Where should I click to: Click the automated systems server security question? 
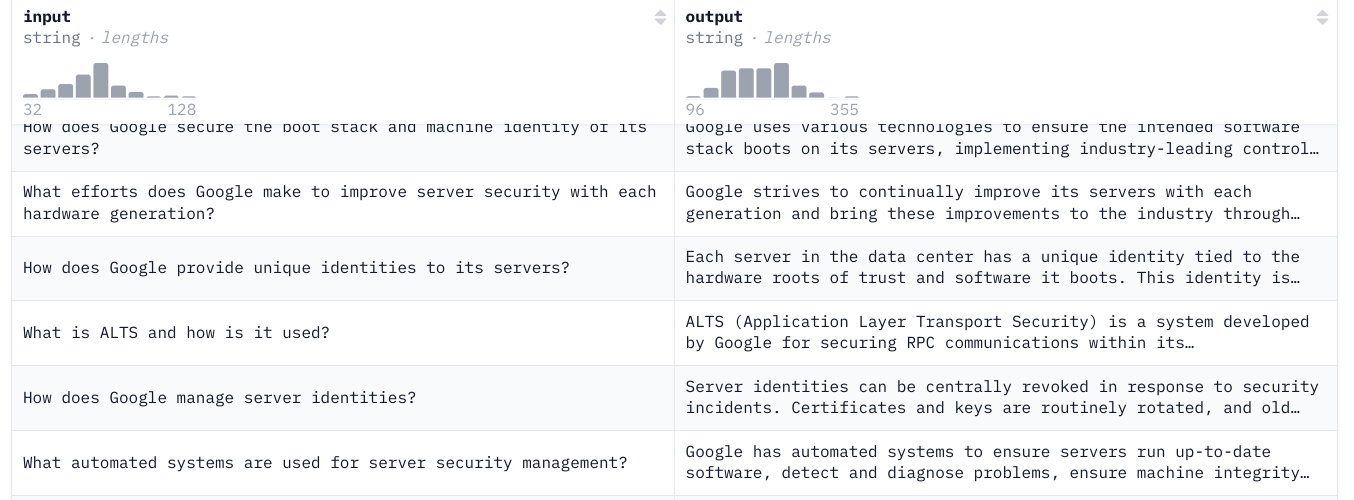point(325,463)
